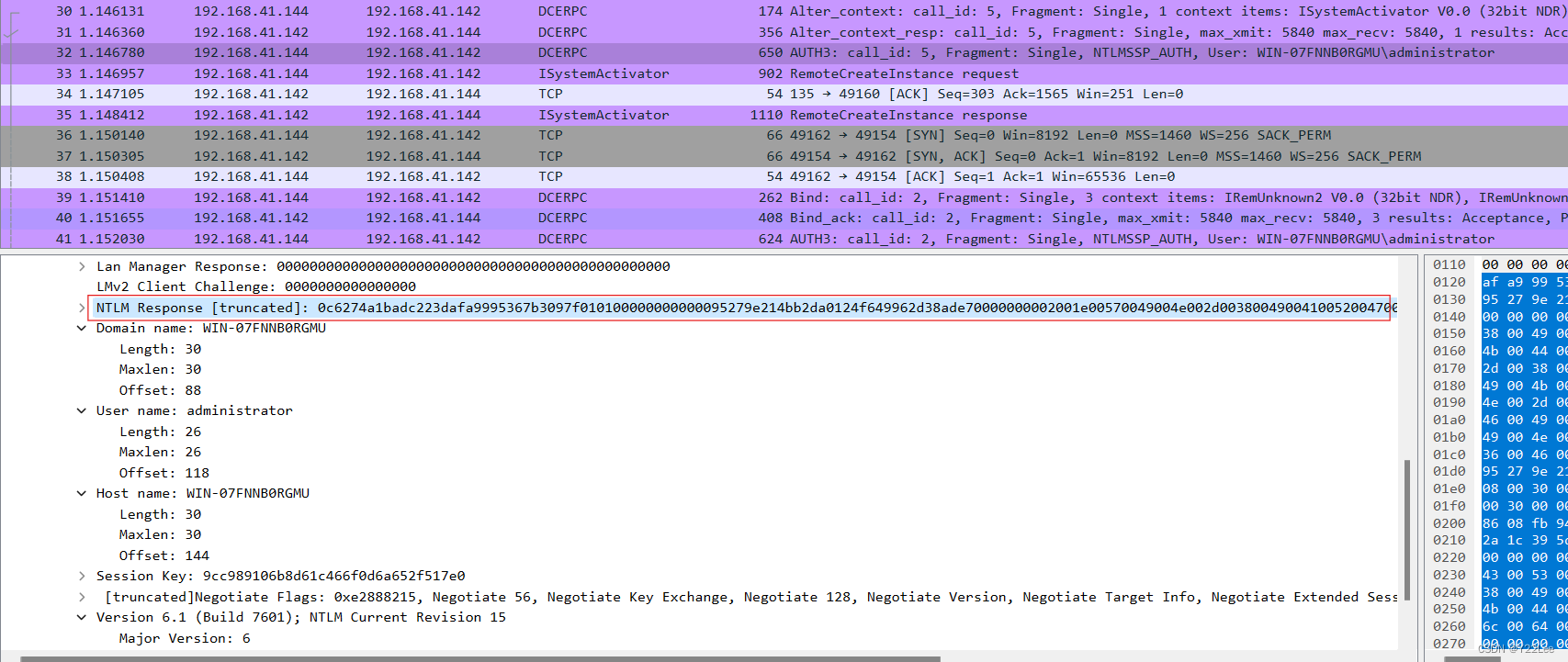Click hex dump row at offset 0230
1568x662 pixels.
coord(1499,575)
